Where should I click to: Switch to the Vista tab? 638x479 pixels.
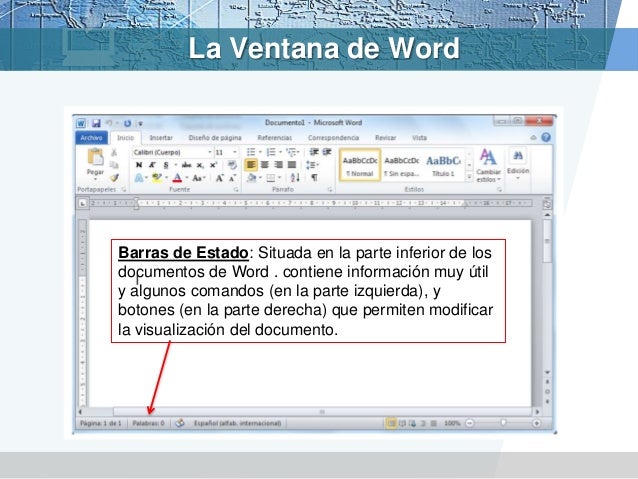pos(419,138)
